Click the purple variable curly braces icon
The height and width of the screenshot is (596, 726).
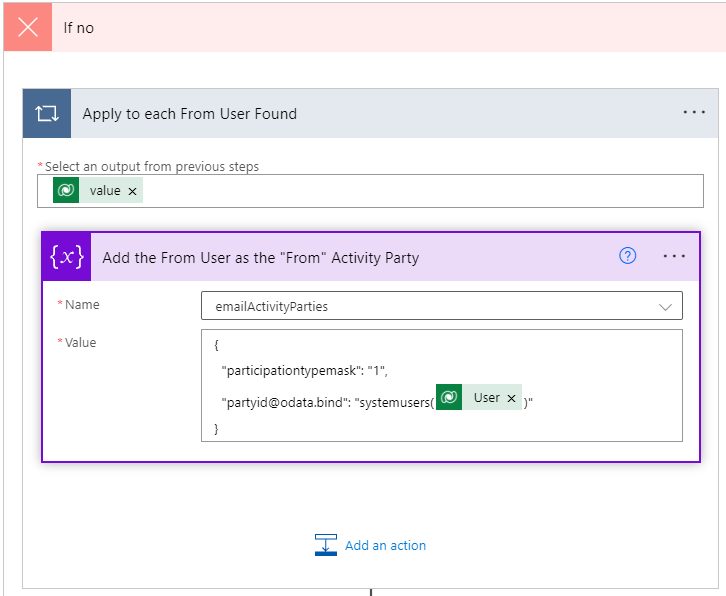[x=67, y=257]
